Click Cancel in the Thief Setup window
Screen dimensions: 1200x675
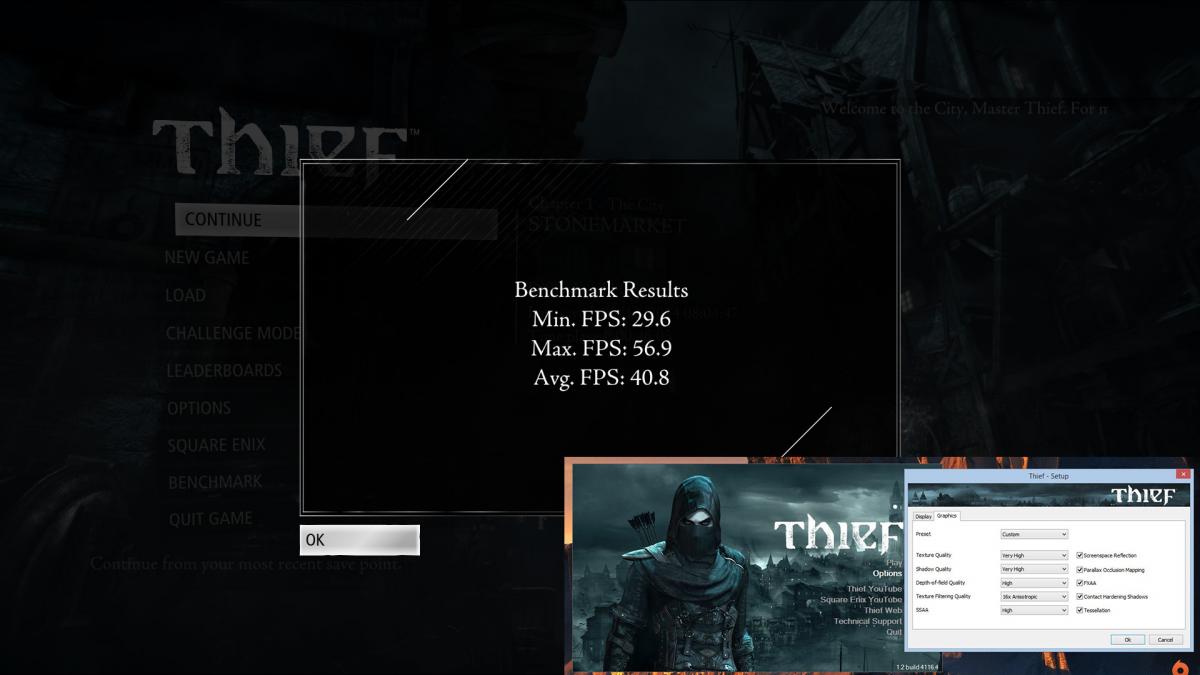(1165, 639)
